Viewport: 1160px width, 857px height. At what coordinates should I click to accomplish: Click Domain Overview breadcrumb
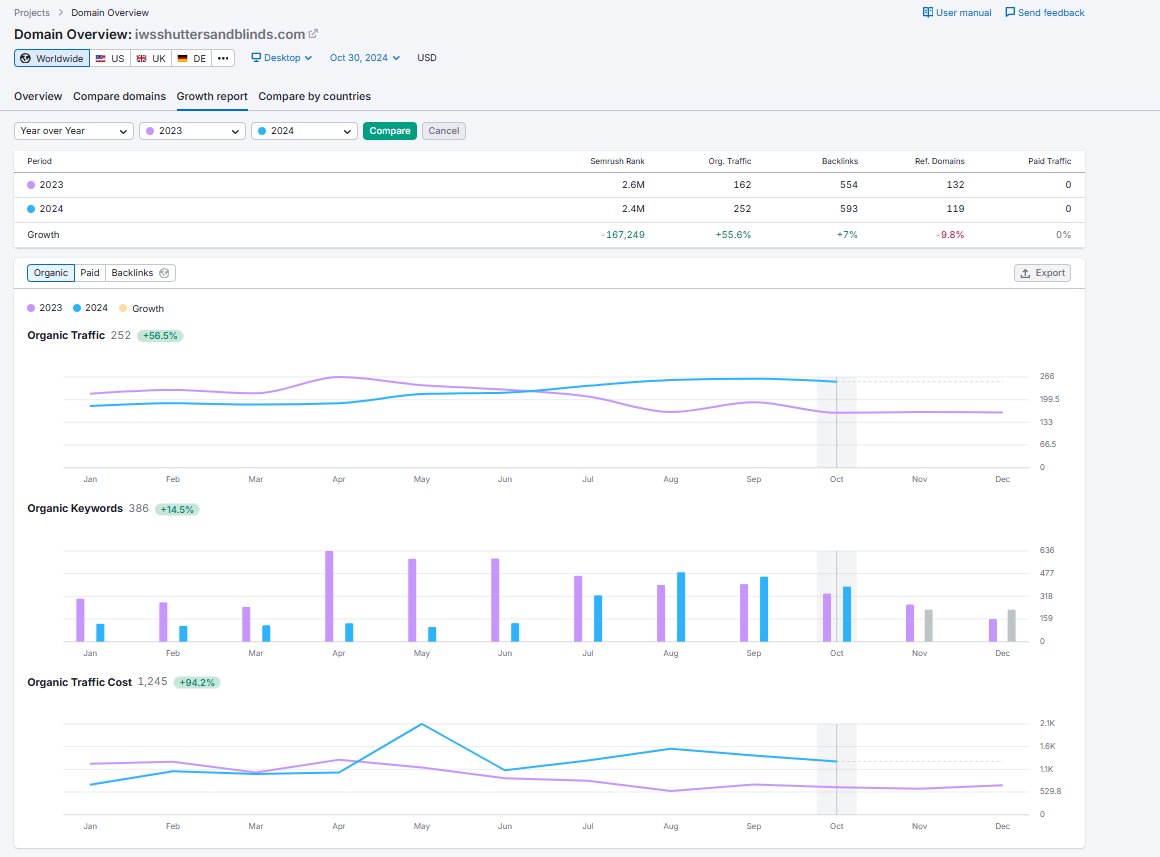109,13
